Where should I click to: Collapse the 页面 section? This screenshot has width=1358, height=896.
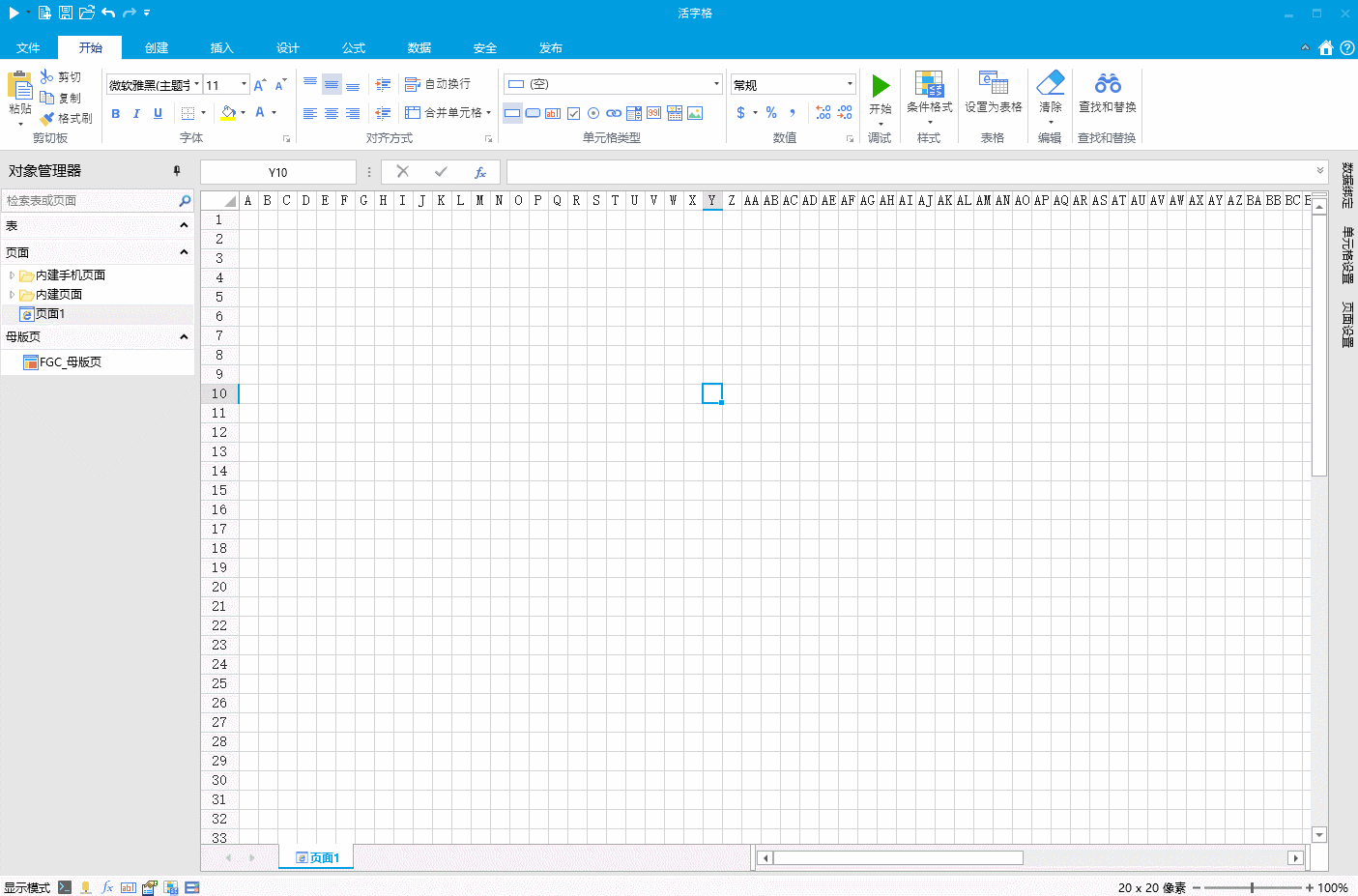pos(184,252)
